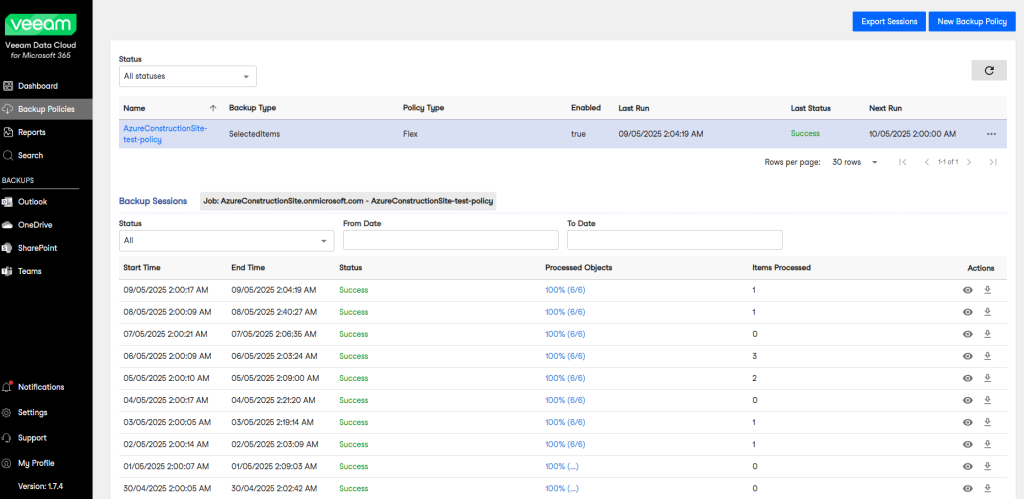Open SharePoint backups
The width and height of the screenshot is (1024, 499).
coord(37,248)
